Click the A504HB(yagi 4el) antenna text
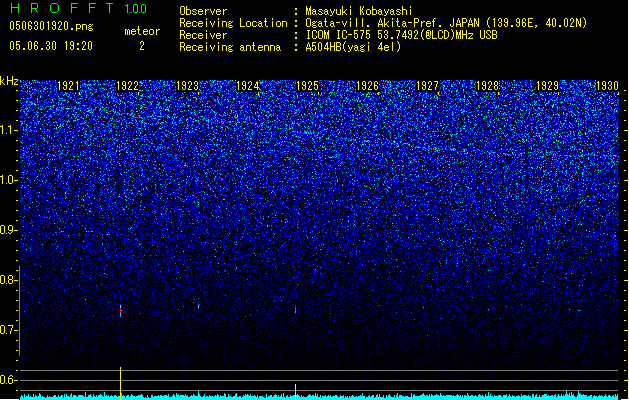Viewport: 629px width, 400px height. [353, 47]
